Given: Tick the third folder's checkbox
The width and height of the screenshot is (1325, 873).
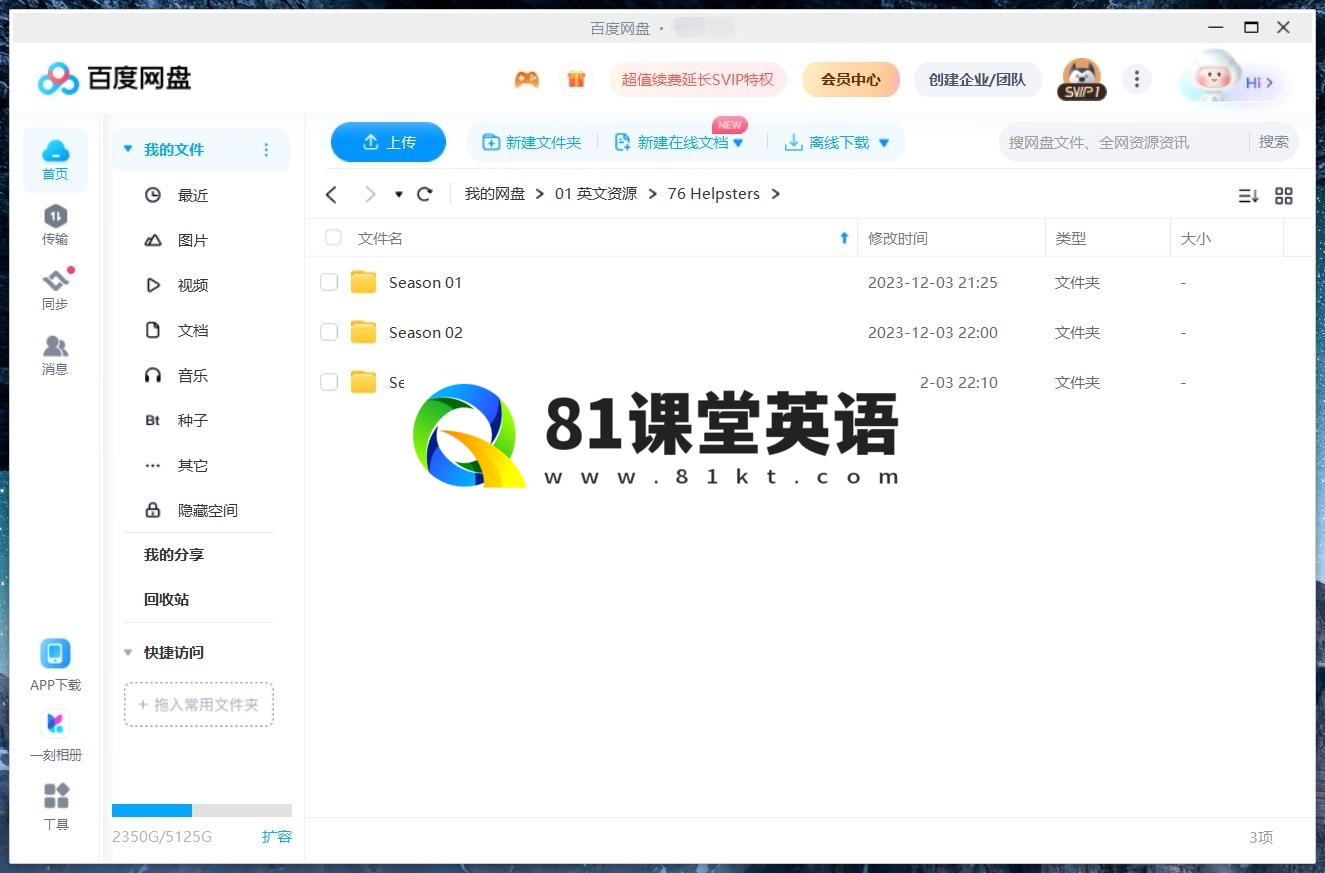Looking at the screenshot, I should [x=329, y=382].
